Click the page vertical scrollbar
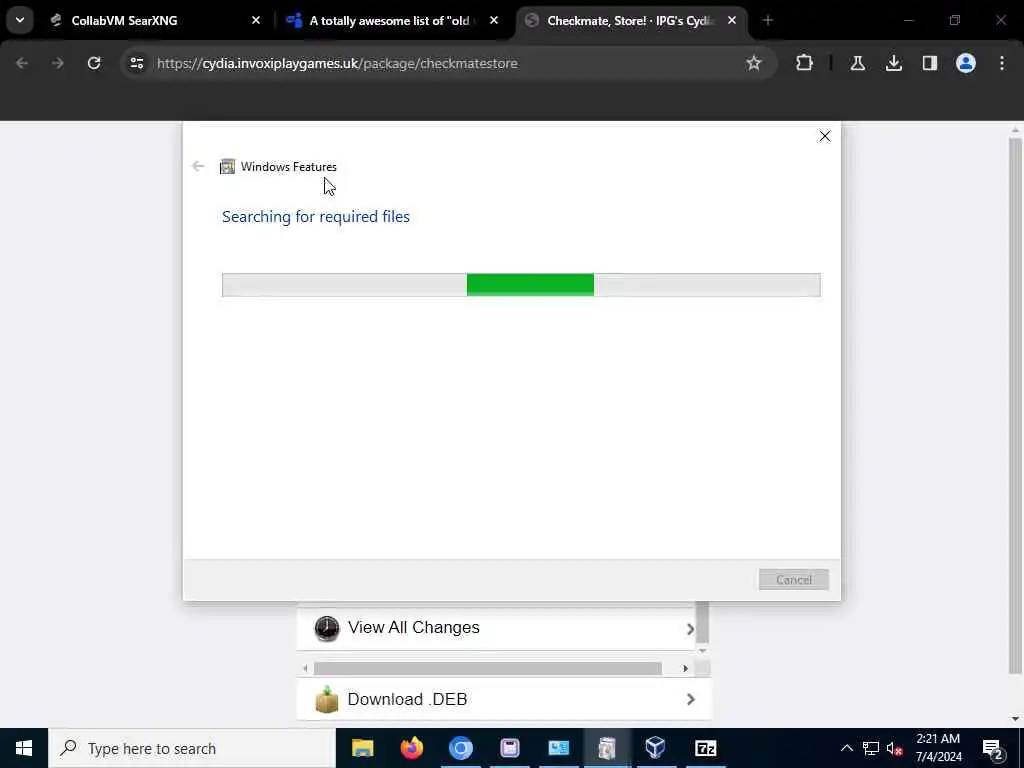The height and width of the screenshot is (768, 1024). coord(1015,406)
